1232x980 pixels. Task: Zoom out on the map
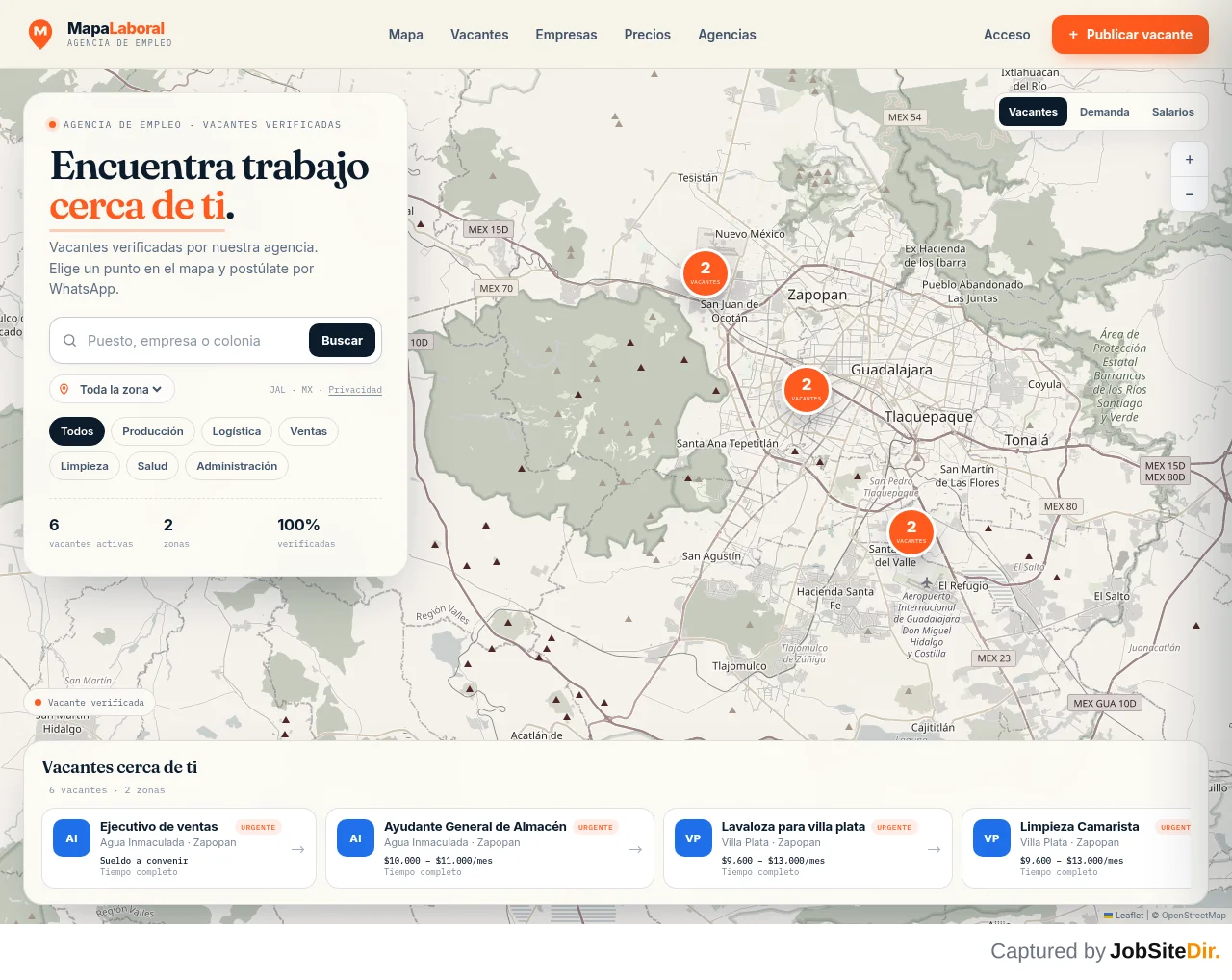(x=1190, y=194)
